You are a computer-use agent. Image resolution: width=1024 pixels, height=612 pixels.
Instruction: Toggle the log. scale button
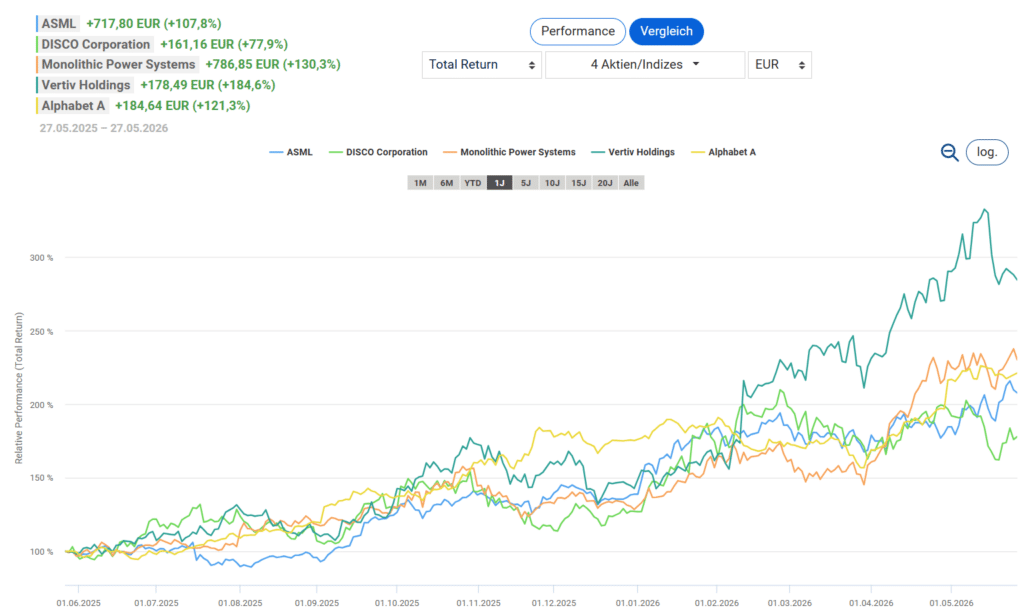pyautogui.click(x=987, y=152)
